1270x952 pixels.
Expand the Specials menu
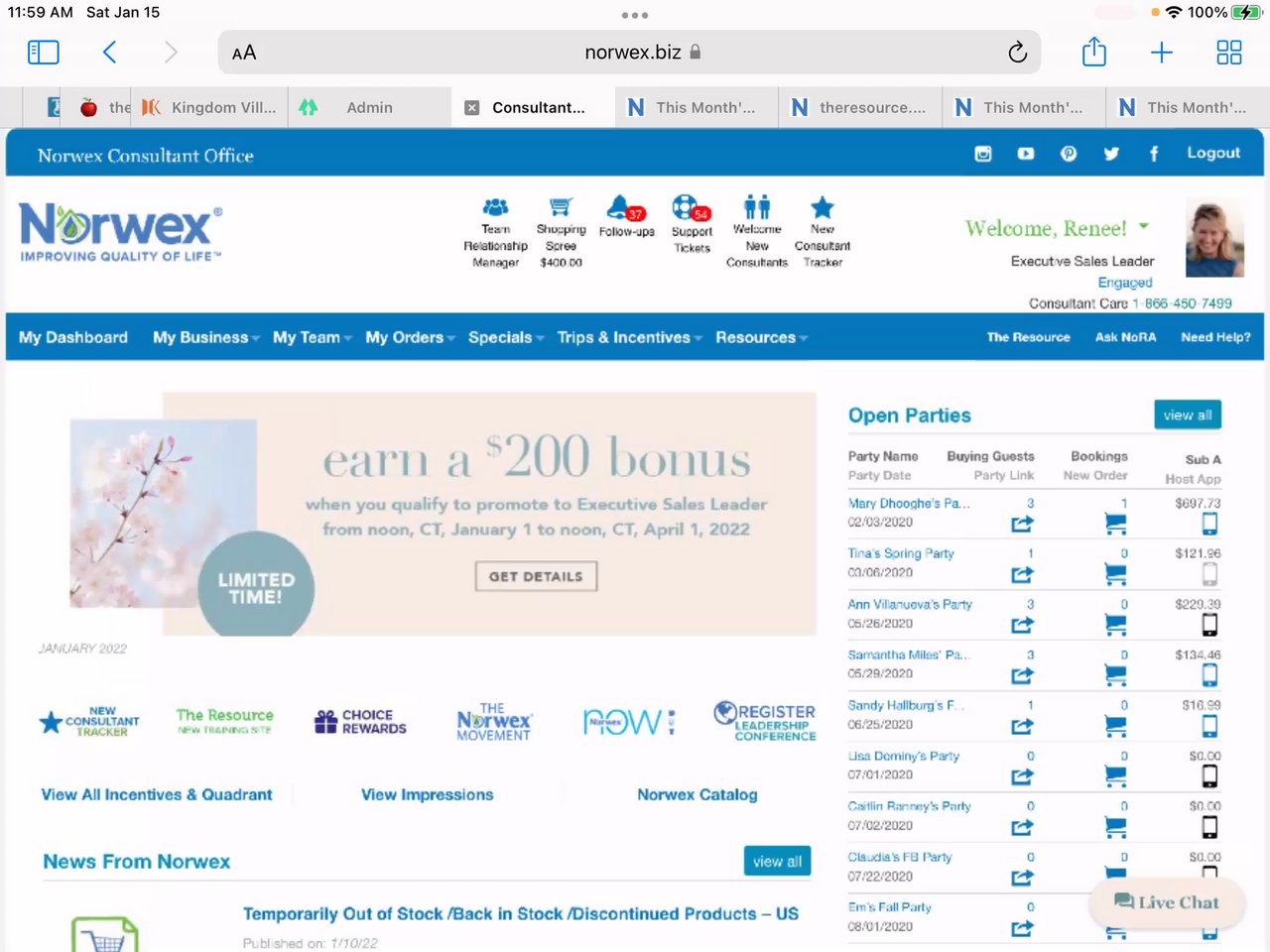tap(506, 337)
